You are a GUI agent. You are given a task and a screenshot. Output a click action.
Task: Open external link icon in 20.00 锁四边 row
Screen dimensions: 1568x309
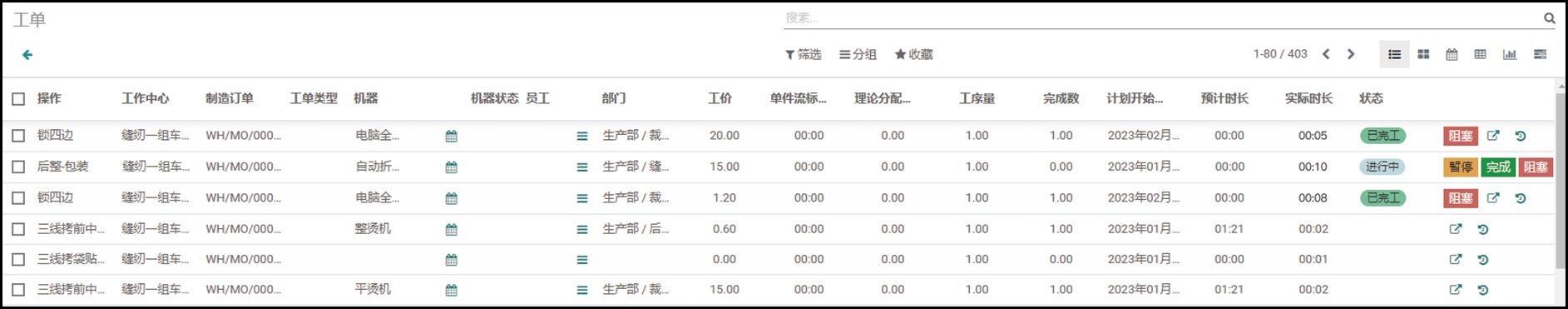tap(1493, 136)
